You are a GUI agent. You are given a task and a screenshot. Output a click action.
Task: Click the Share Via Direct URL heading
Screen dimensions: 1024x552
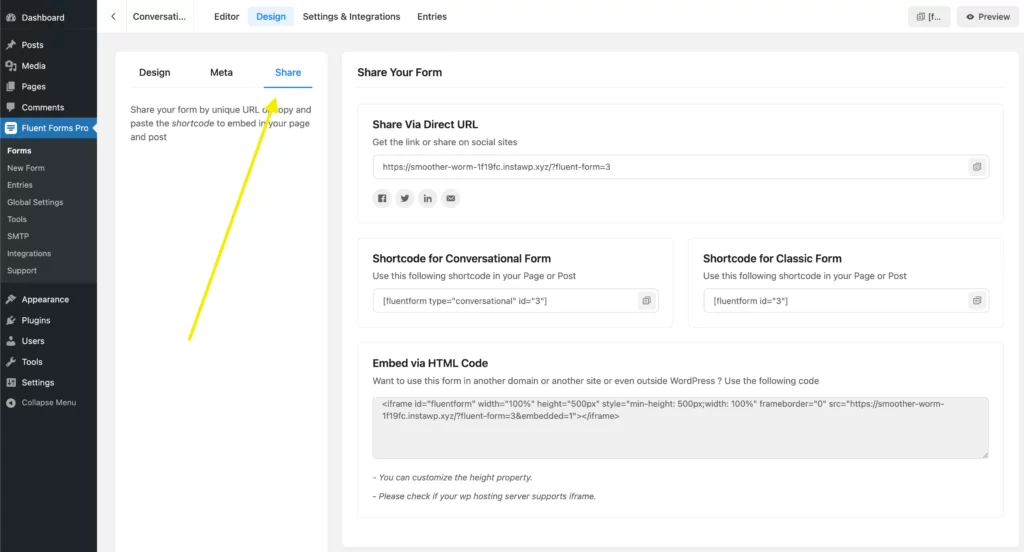coord(425,124)
